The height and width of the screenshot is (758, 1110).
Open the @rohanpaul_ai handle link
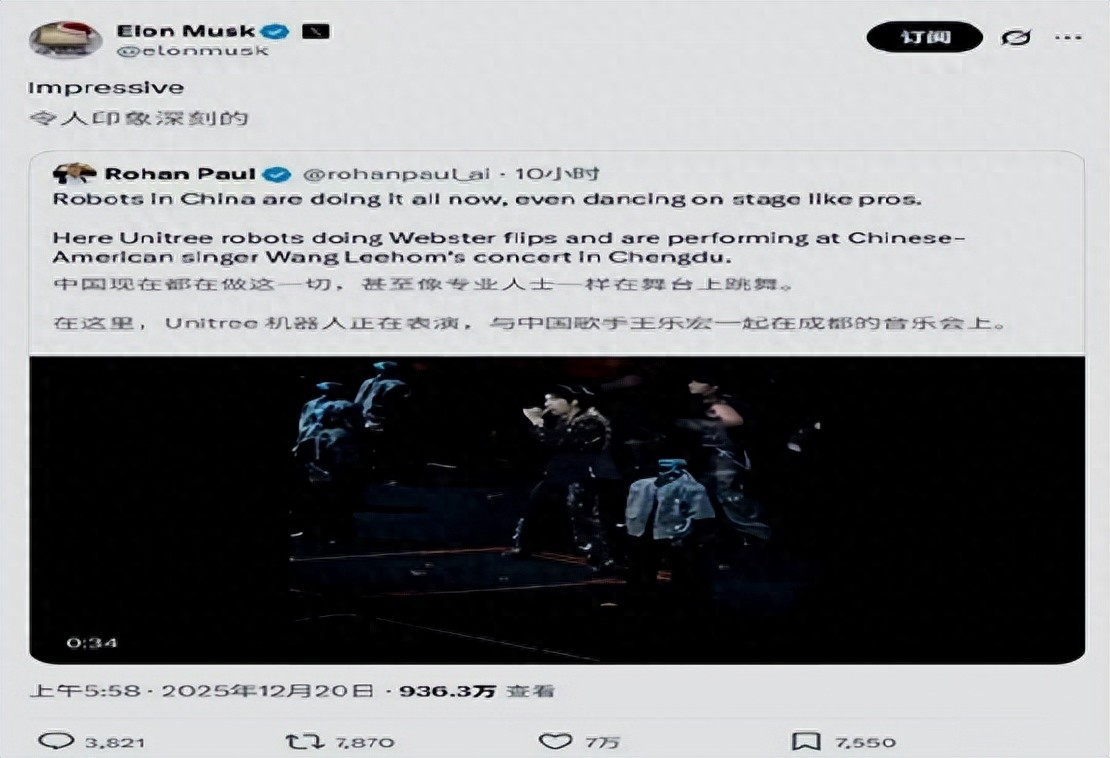396,174
